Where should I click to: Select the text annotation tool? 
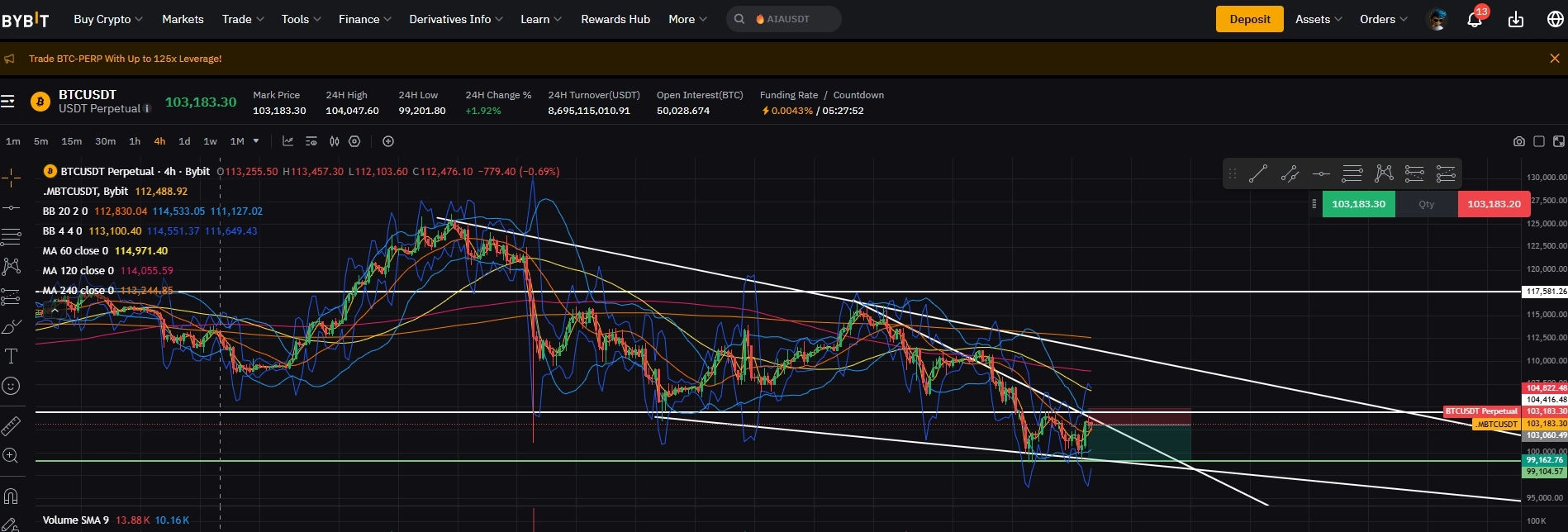point(11,357)
